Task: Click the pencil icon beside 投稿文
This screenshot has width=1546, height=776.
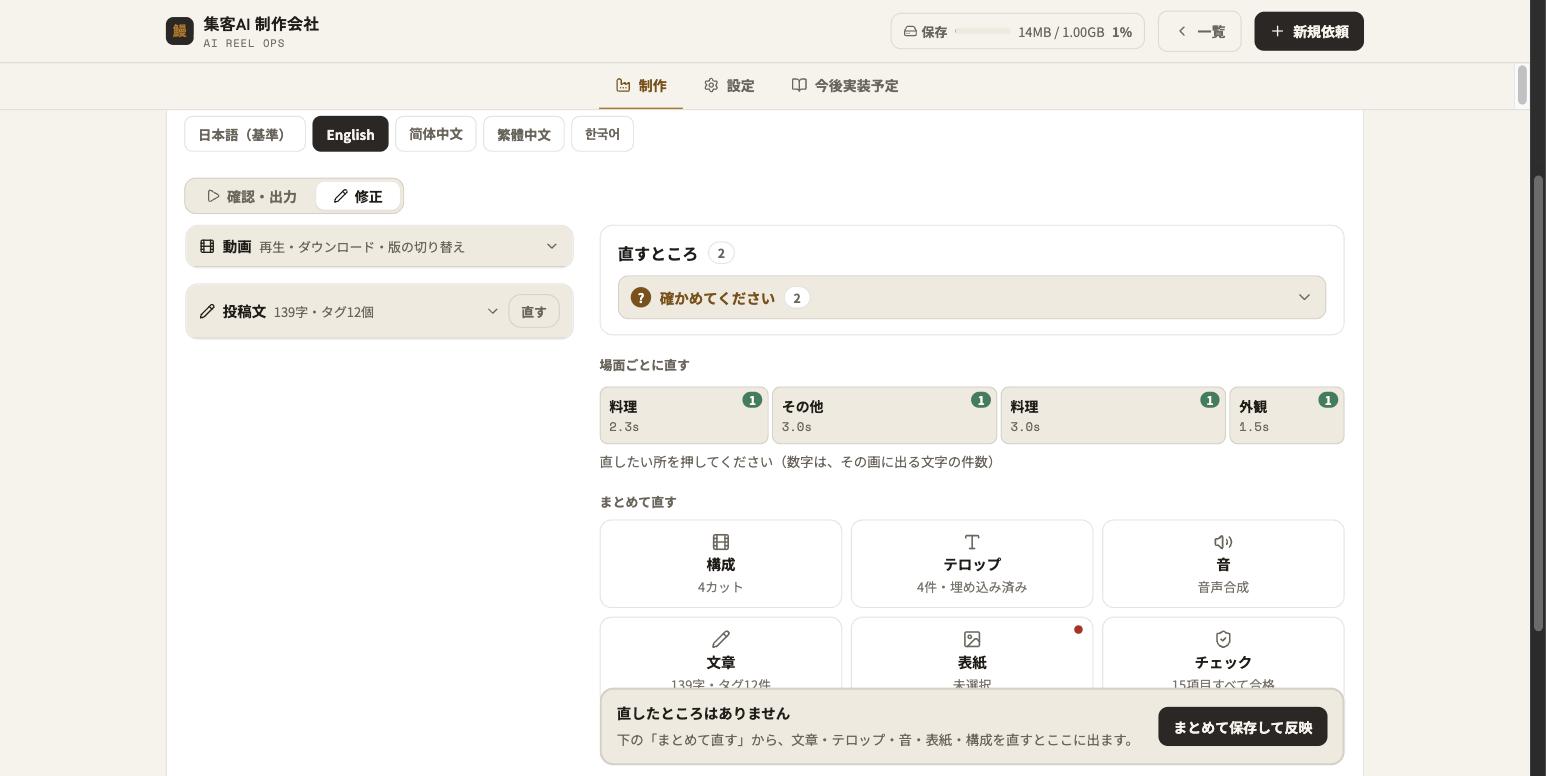Action: coord(207,311)
